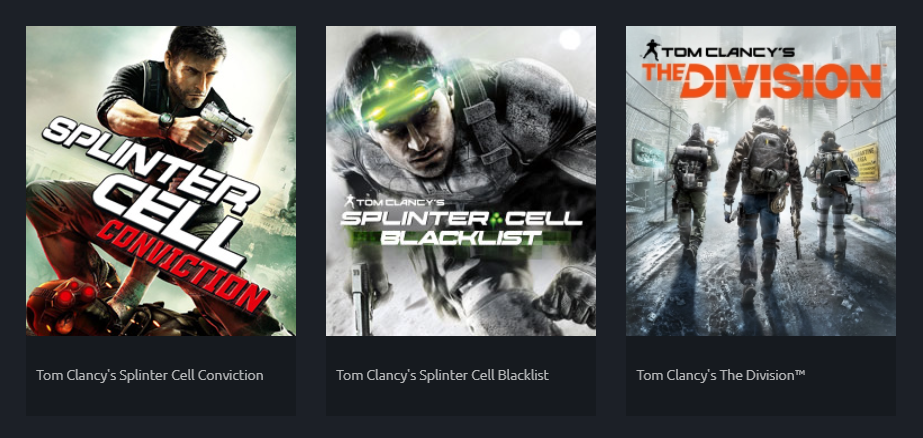
Task: Click the small silhouette icon beside Blacklist's Tom Clancy's
Action: pos(349,201)
